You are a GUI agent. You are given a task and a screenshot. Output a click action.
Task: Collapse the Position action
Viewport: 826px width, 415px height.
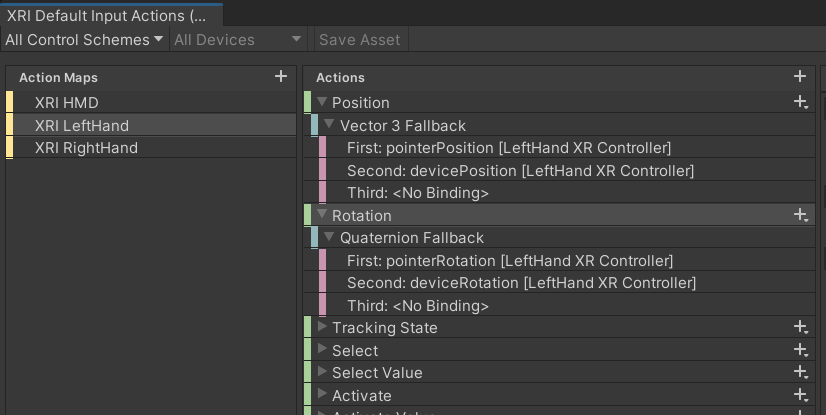coord(322,102)
